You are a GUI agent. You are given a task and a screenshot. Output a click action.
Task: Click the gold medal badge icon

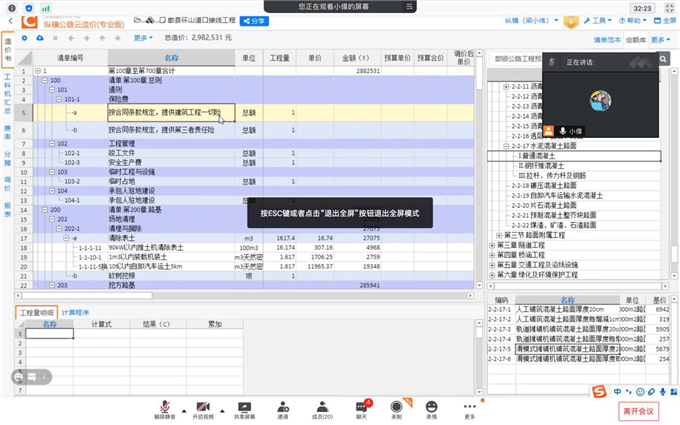571,22
